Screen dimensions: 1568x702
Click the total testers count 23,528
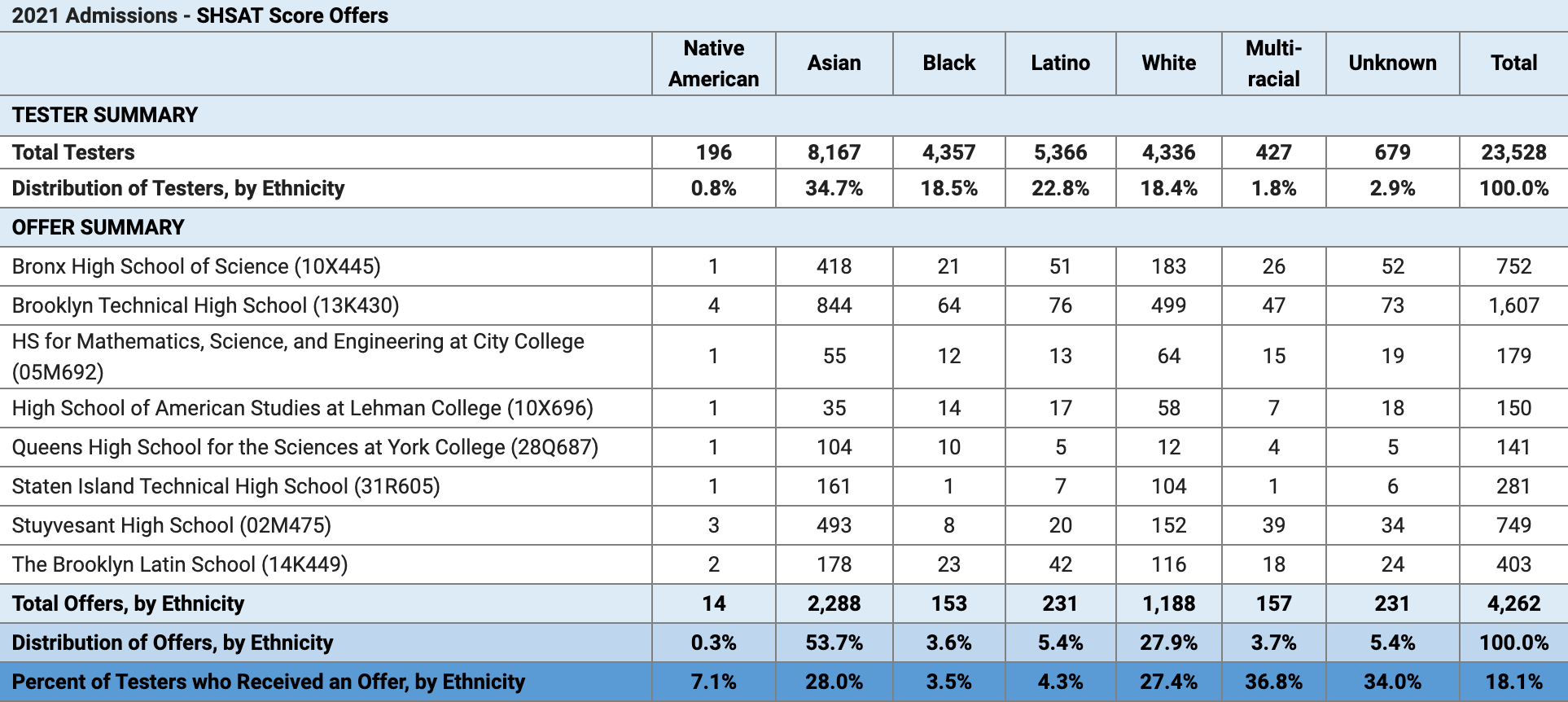(x=1513, y=152)
